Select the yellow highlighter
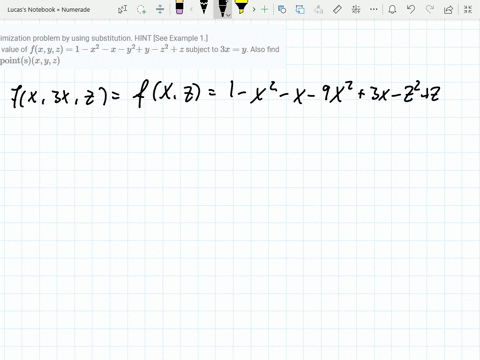The height and width of the screenshot is (360, 480). [241, 7]
